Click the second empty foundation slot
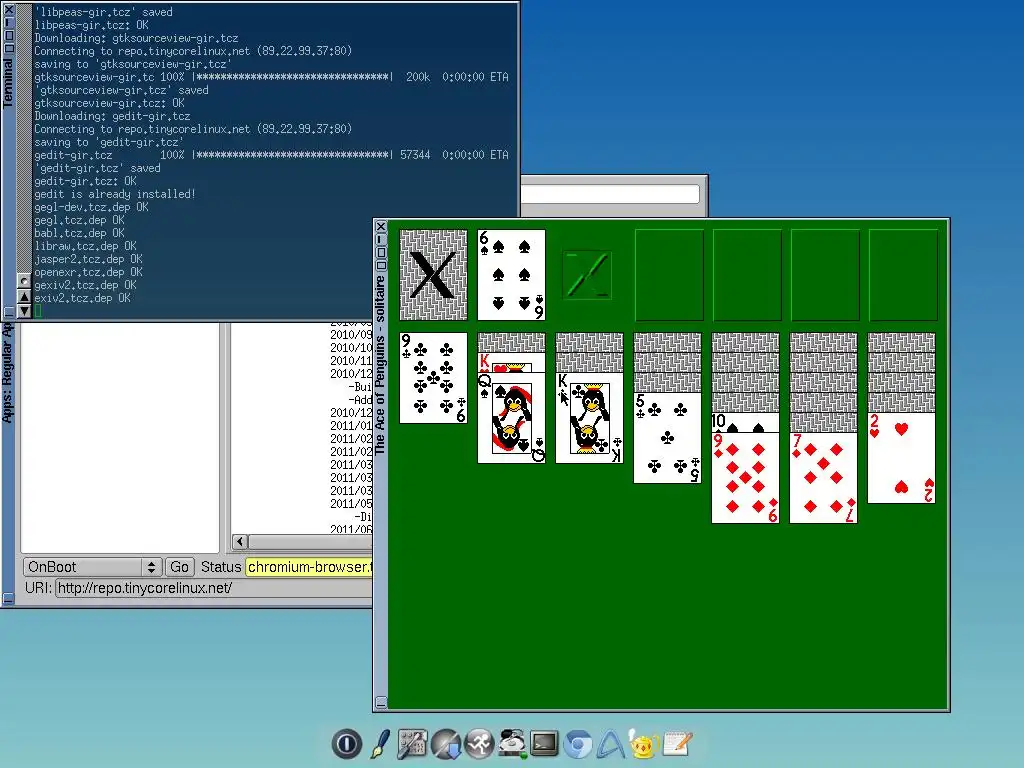 pos(747,274)
